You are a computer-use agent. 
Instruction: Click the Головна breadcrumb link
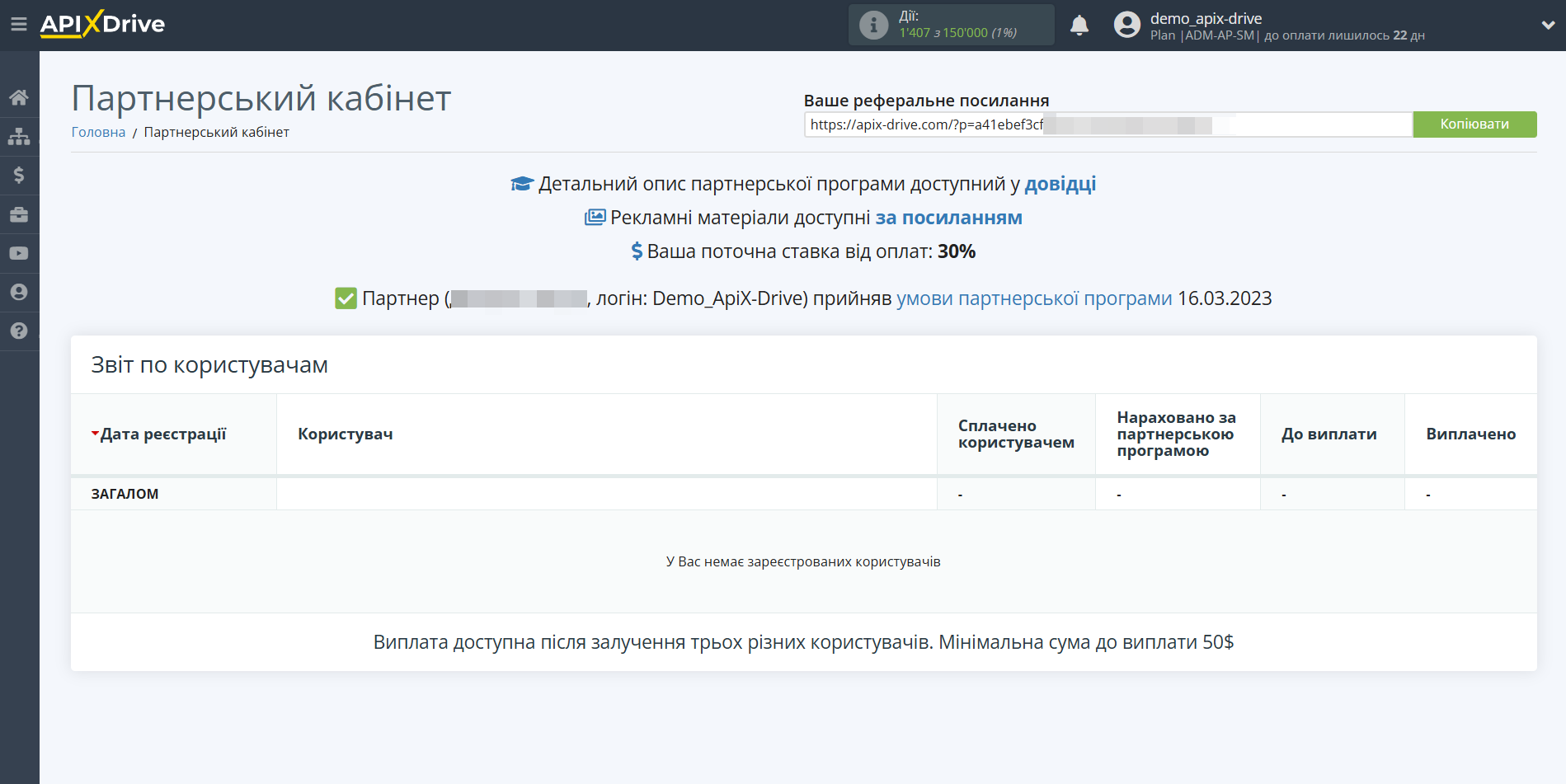(x=98, y=132)
